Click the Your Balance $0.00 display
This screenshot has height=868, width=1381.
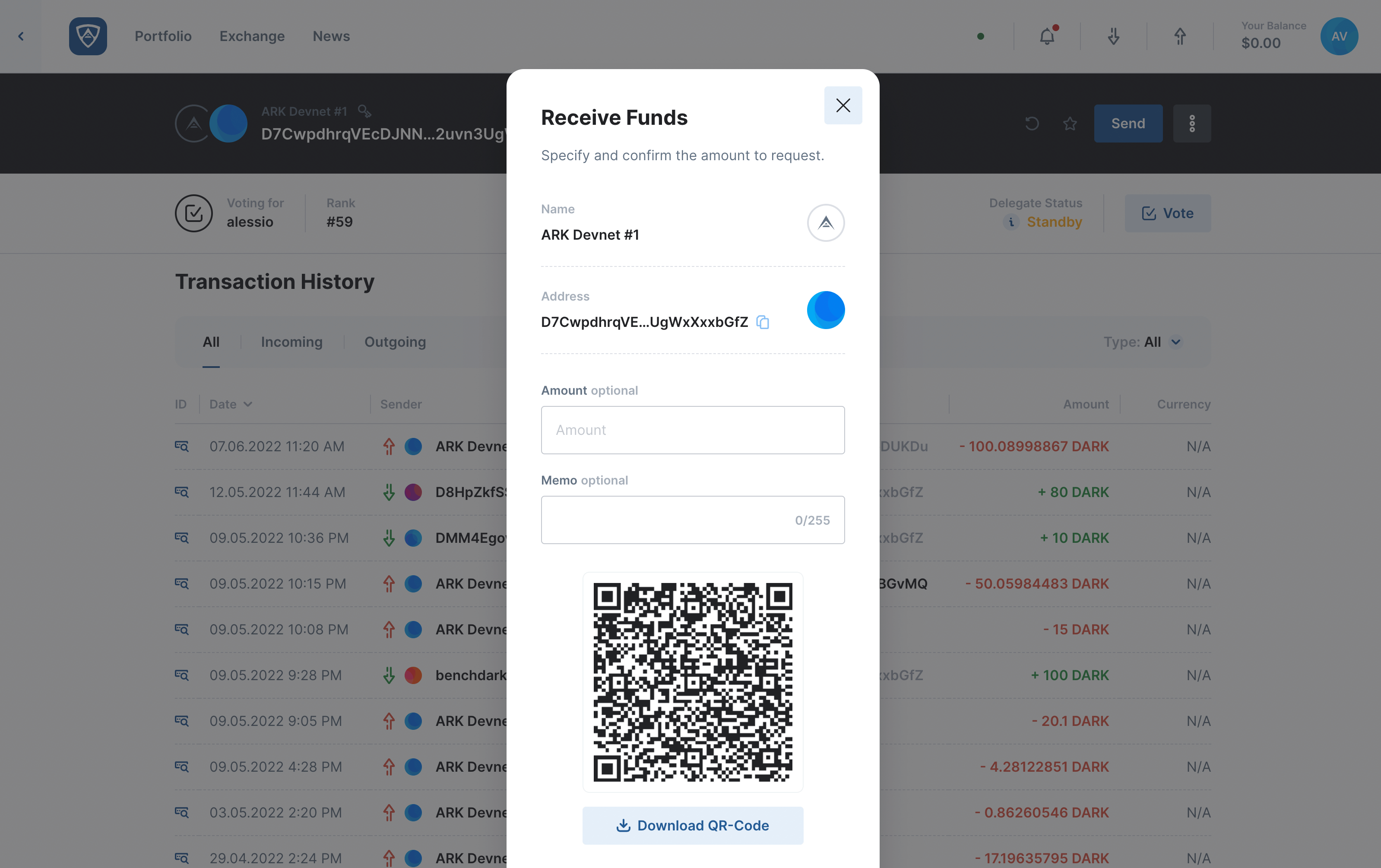tap(1273, 35)
